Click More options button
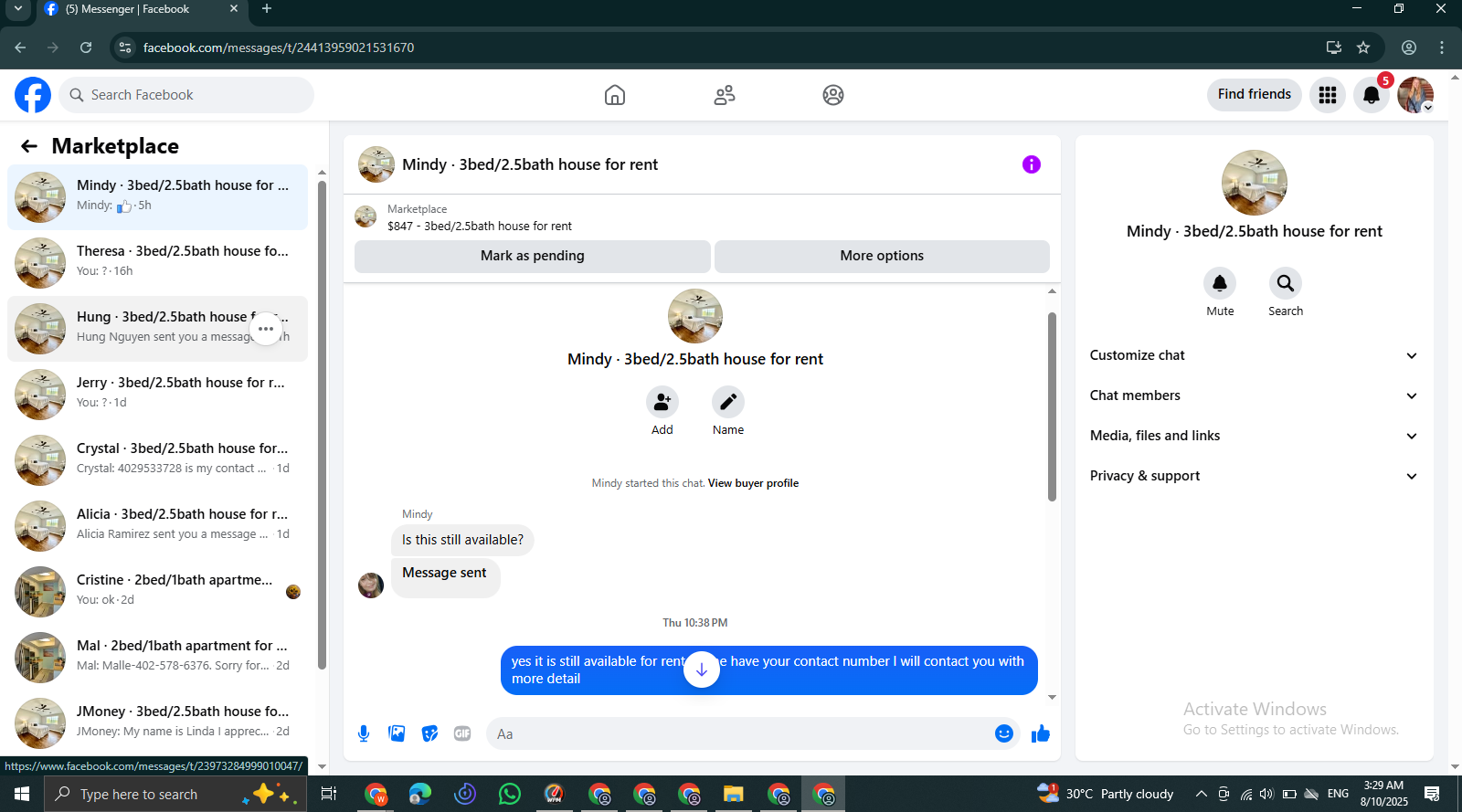The height and width of the screenshot is (812, 1462). [882, 256]
